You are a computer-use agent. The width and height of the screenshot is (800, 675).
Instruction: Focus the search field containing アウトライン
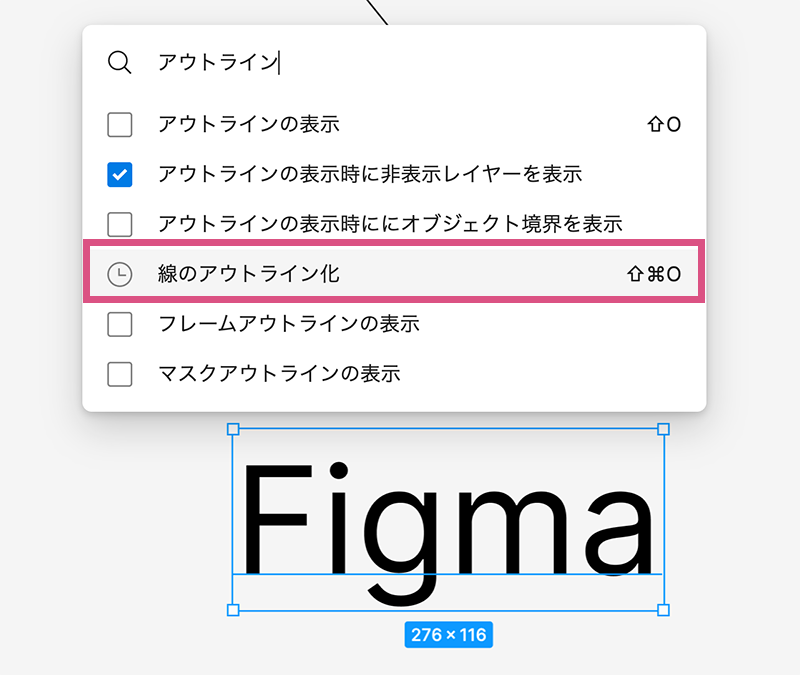tap(400, 62)
